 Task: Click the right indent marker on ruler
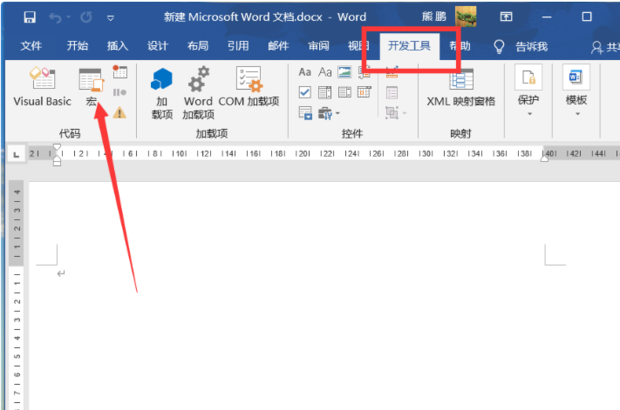pos(544,159)
